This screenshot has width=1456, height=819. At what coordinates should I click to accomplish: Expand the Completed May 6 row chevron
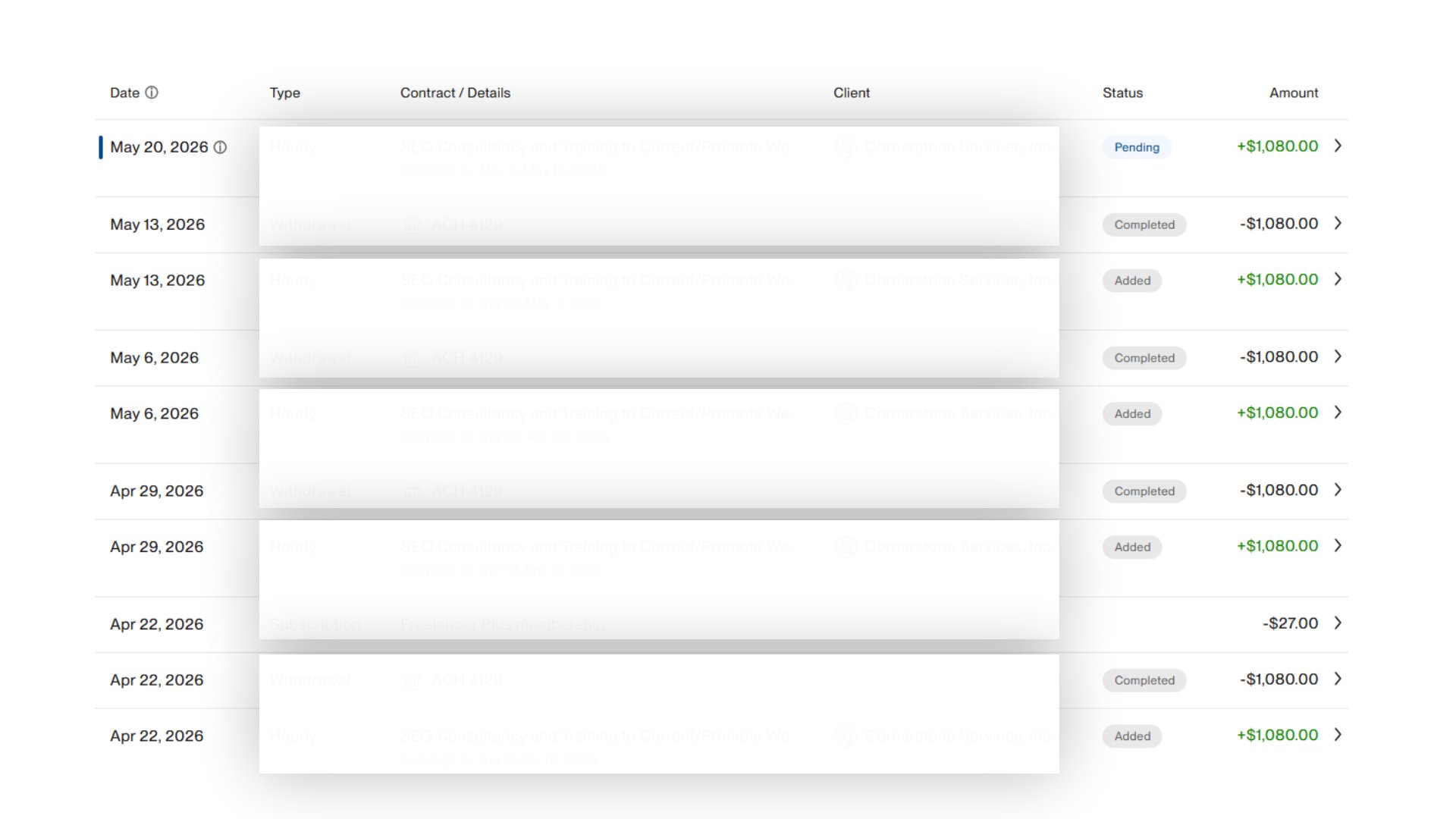(1338, 356)
